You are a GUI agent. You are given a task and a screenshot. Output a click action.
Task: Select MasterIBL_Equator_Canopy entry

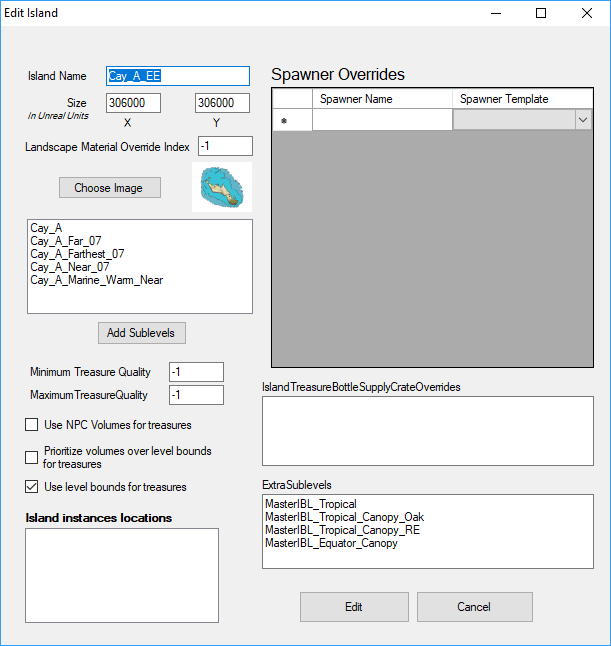point(331,543)
